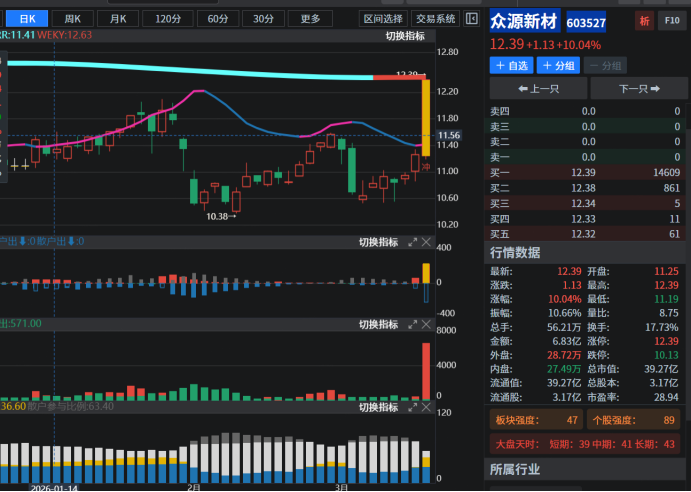This screenshot has height=492, width=691.
Task: Switch to 周K weekly chart
Action: (x=73, y=18)
